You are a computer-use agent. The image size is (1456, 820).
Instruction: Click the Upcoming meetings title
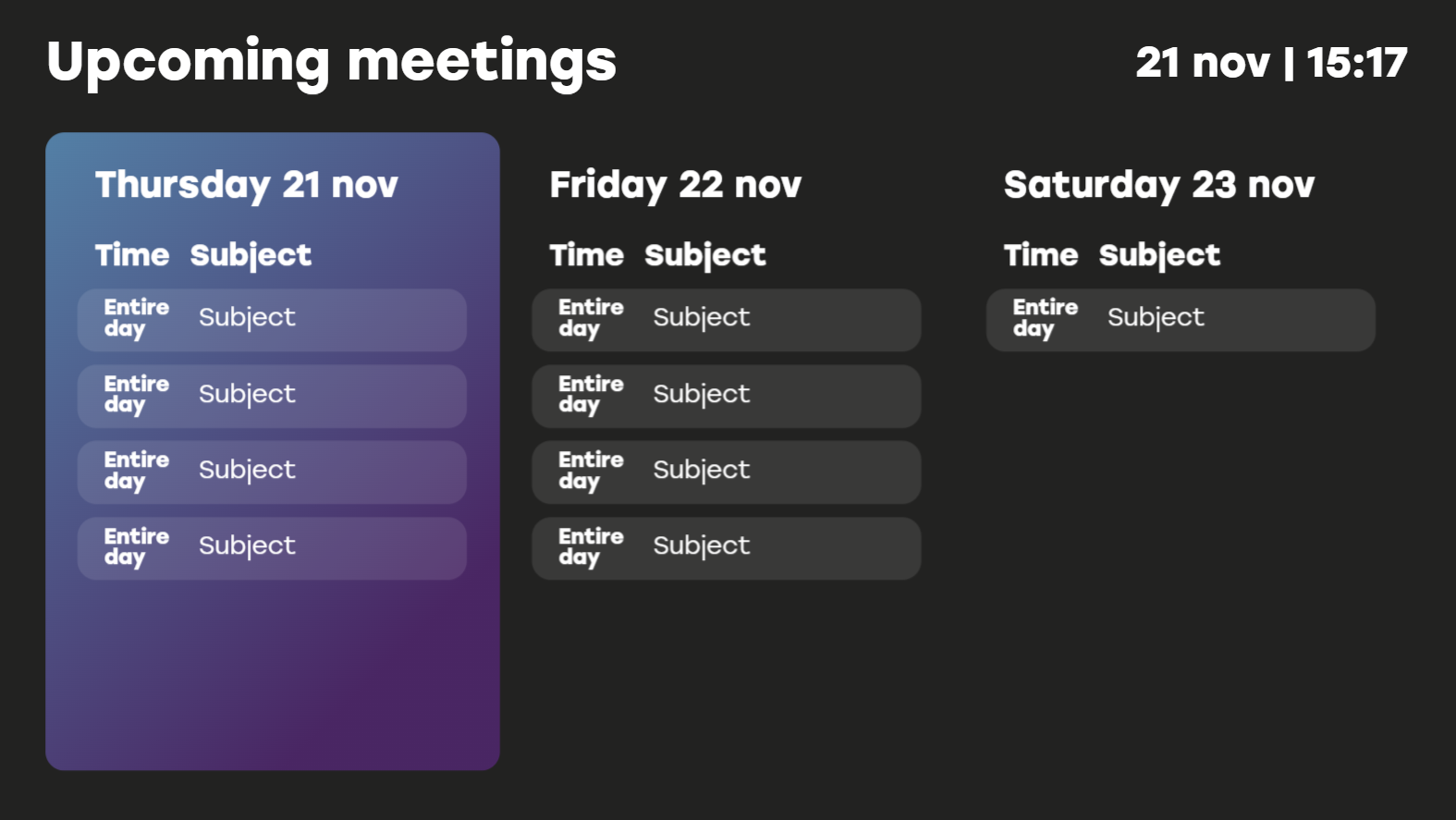[331, 63]
